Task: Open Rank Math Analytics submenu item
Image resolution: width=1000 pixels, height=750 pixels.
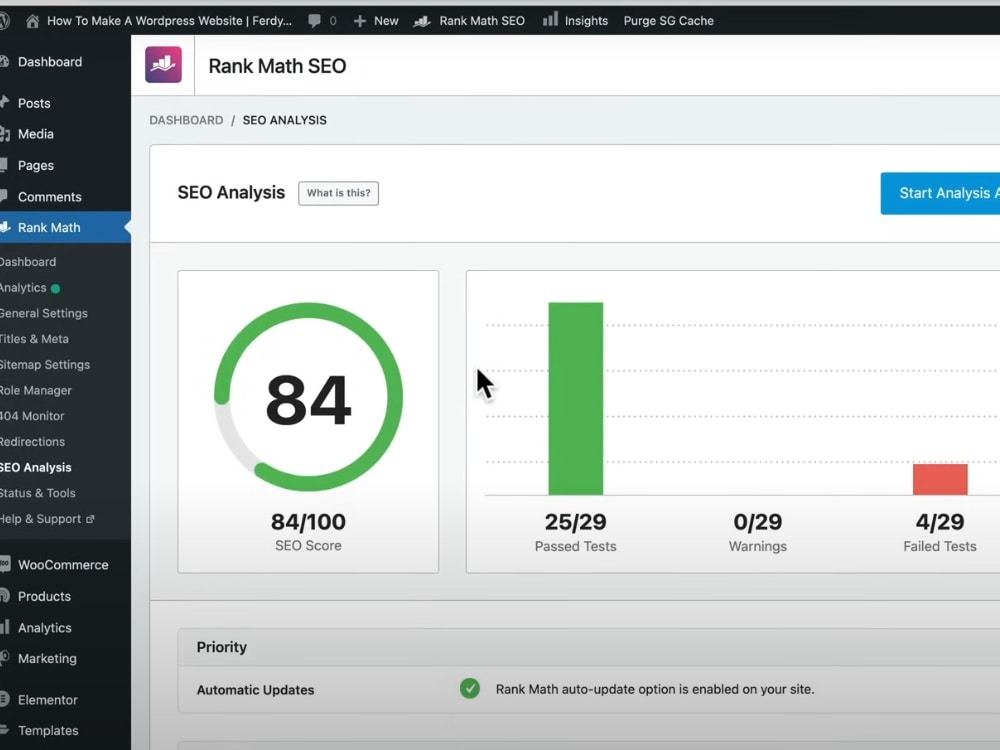Action: click(x=23, y=288)
